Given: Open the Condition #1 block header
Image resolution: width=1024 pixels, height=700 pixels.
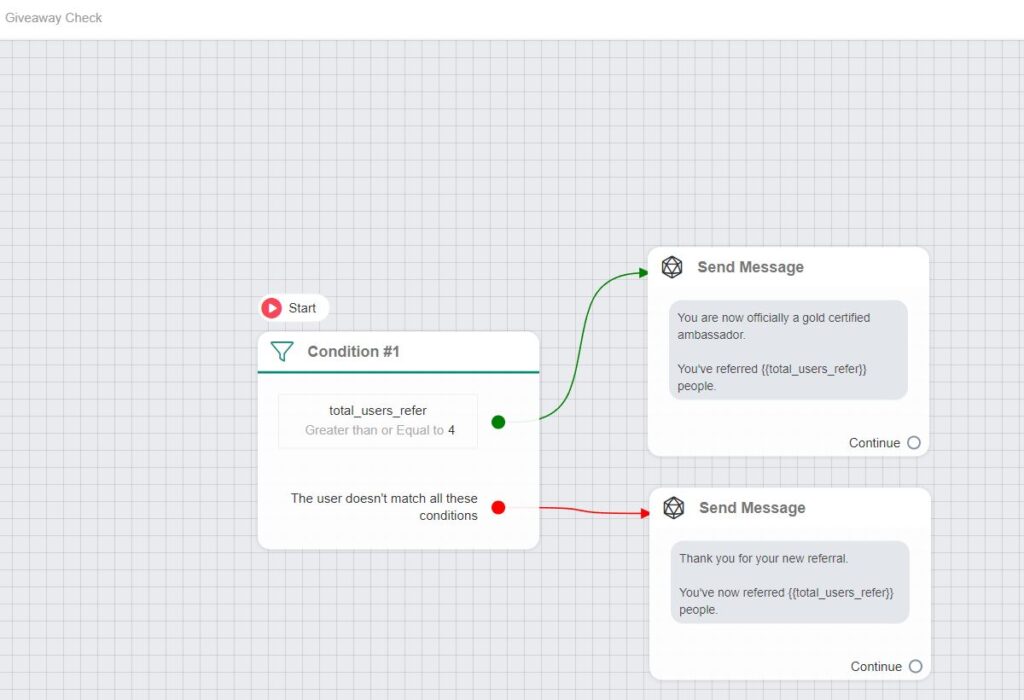Looking at the screenshot, I should pyautogui.click(x=398, y=352).
